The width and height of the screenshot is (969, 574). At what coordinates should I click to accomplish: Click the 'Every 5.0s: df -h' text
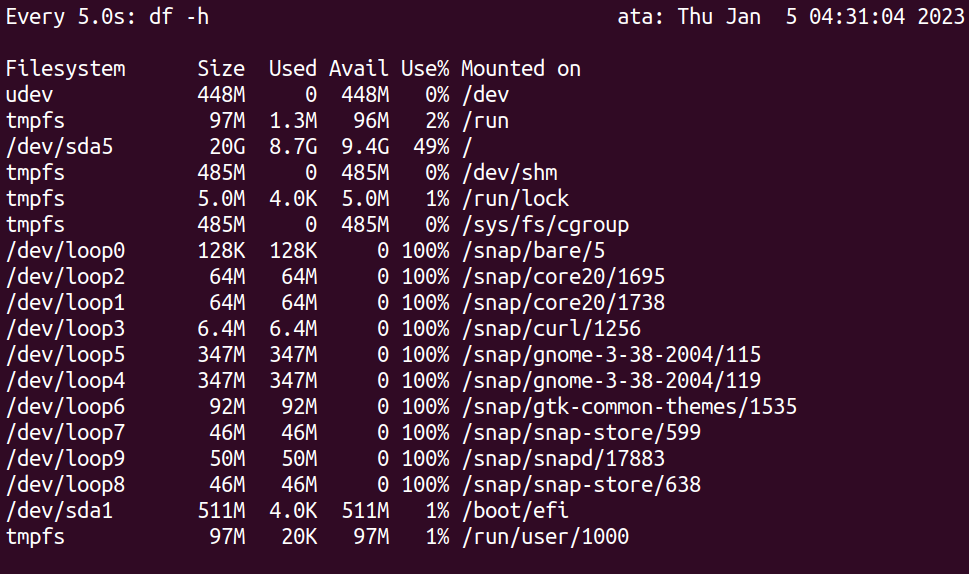[x=108, y=17]
